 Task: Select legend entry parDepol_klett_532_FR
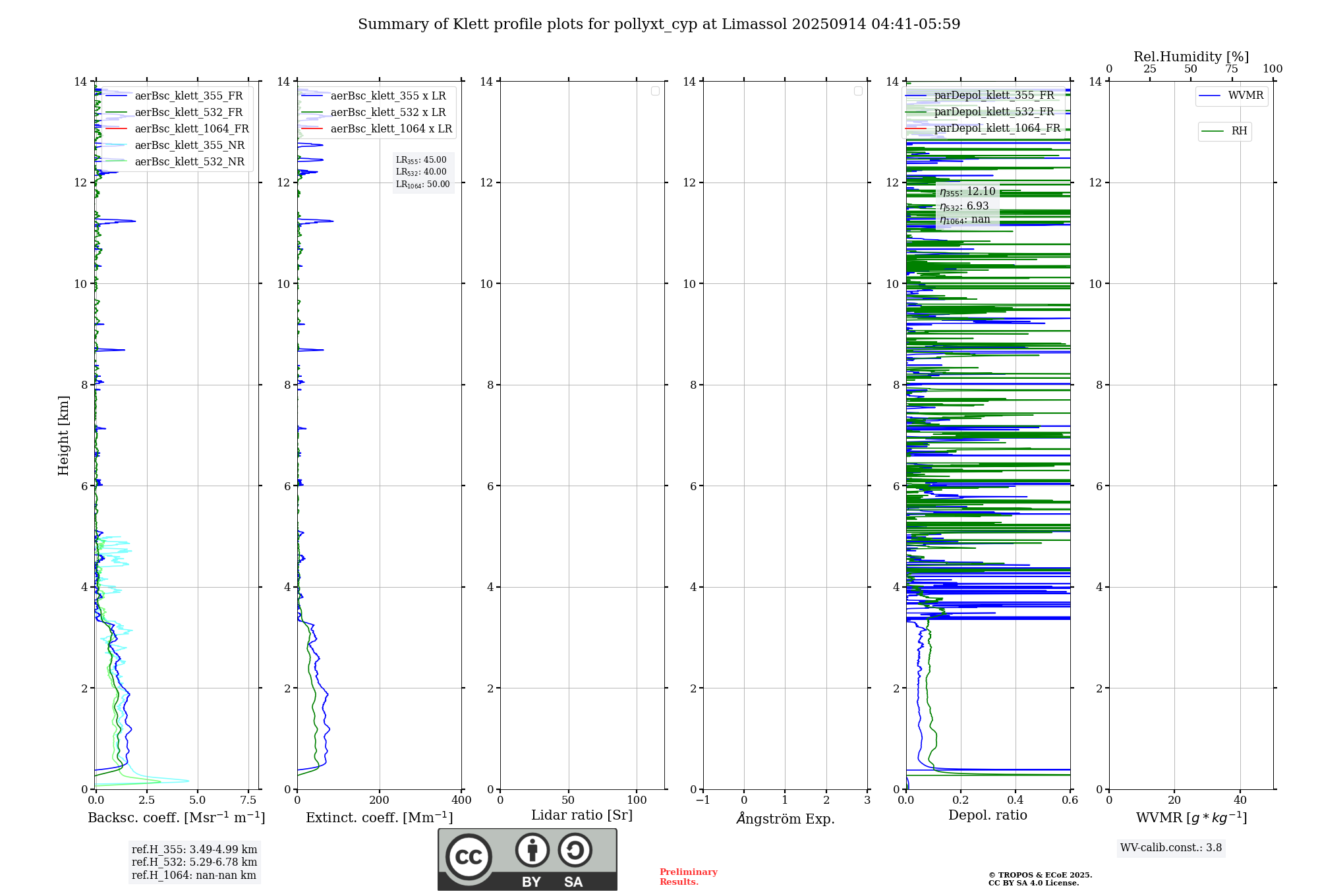click(980, 112)
